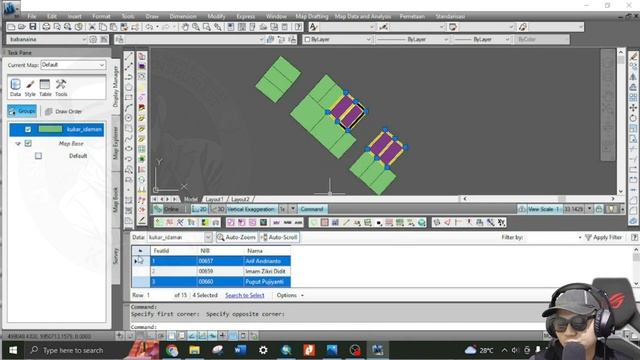The image size is (640, 360).
Task: Toggle the 3D view button
Action: coord(217,209)
